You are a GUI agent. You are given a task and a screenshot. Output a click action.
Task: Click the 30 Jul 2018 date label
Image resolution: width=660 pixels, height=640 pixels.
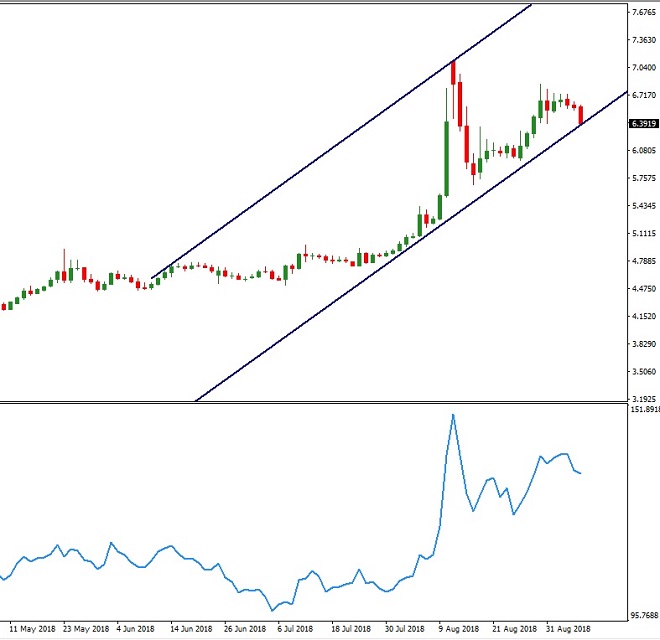tap(405, 629)
